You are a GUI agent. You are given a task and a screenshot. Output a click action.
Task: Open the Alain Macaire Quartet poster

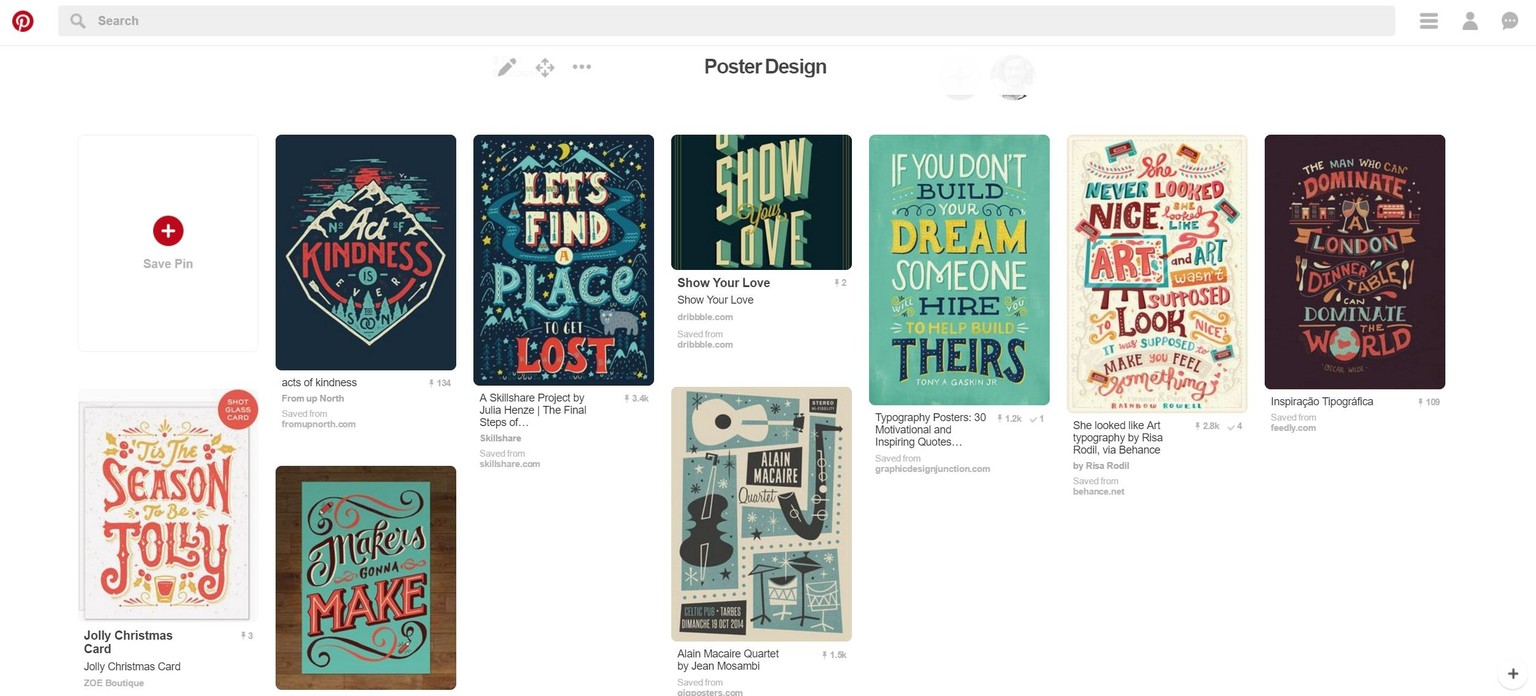[761, 514]
